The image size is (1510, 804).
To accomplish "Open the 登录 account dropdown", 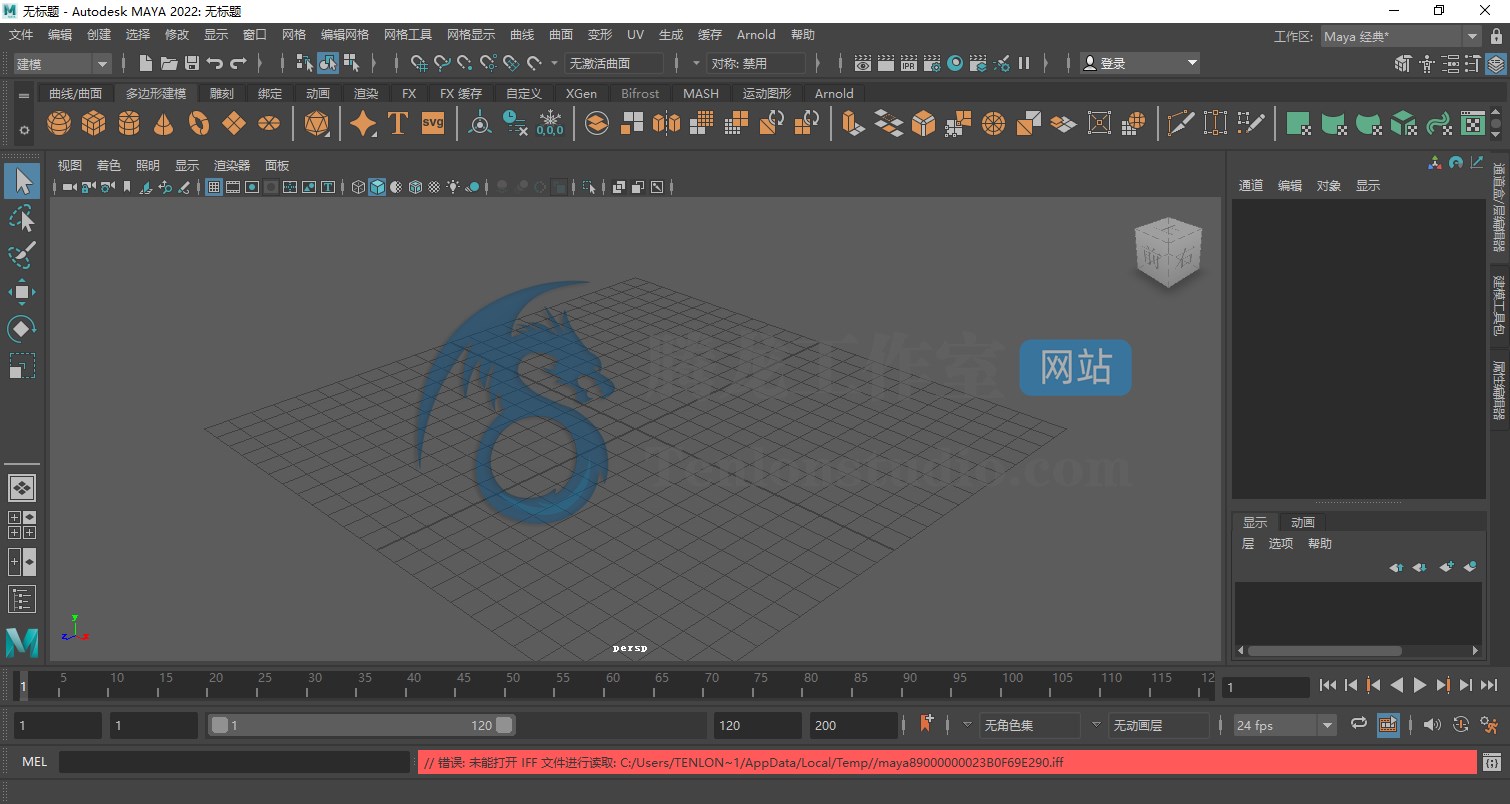I will pyautogui.click(x=1140, y=63).
